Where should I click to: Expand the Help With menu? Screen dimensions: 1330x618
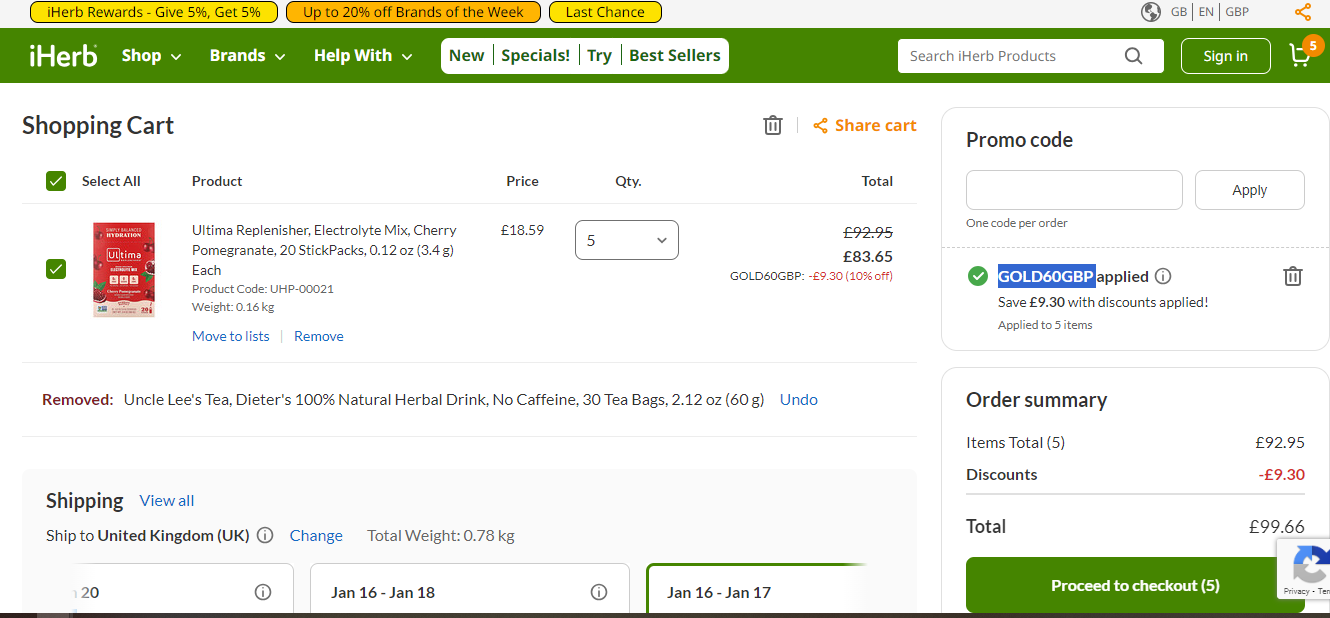coord(363,56)
